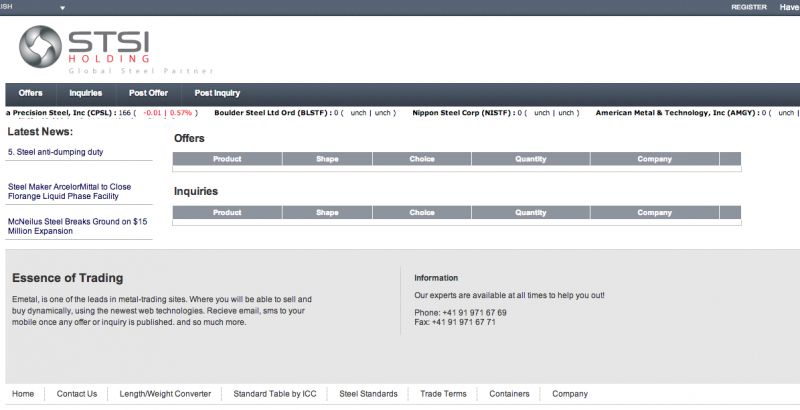Click Shape column header in Inquiries table
Screen dimensions: 800x410
click(x=327, y=212)
